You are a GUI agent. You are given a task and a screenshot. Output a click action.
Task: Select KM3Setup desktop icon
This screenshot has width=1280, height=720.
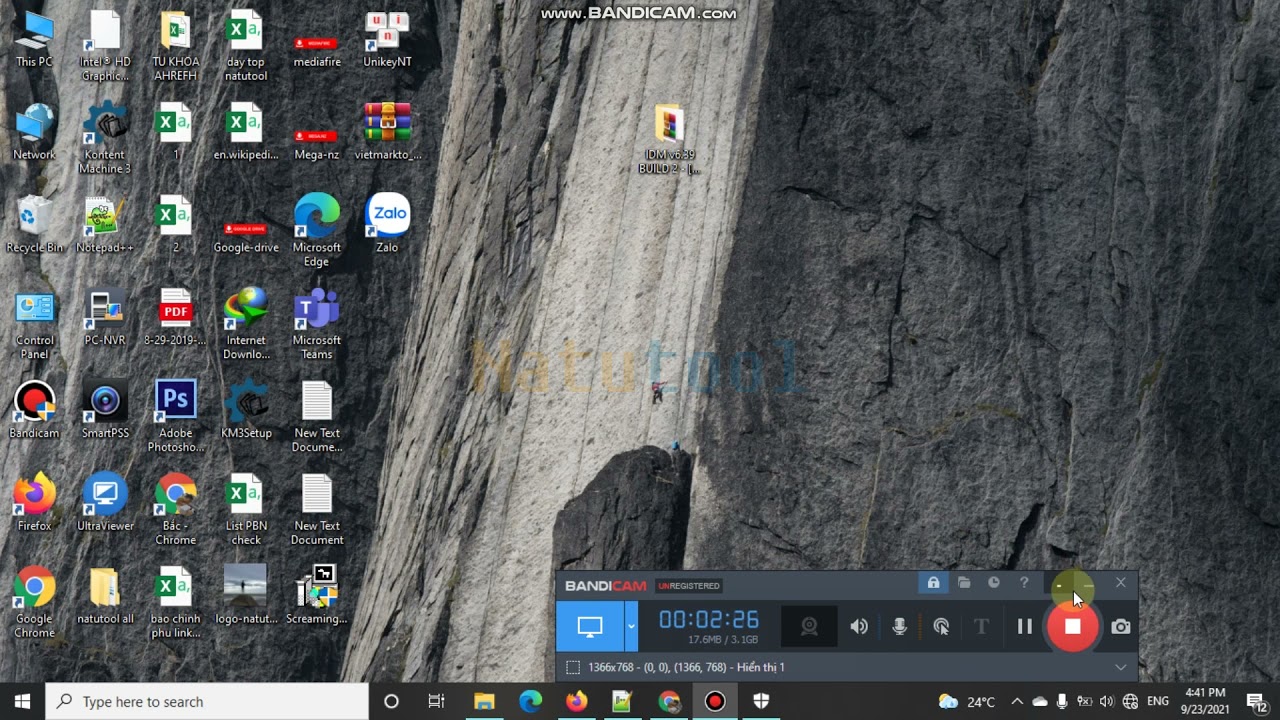246,411
